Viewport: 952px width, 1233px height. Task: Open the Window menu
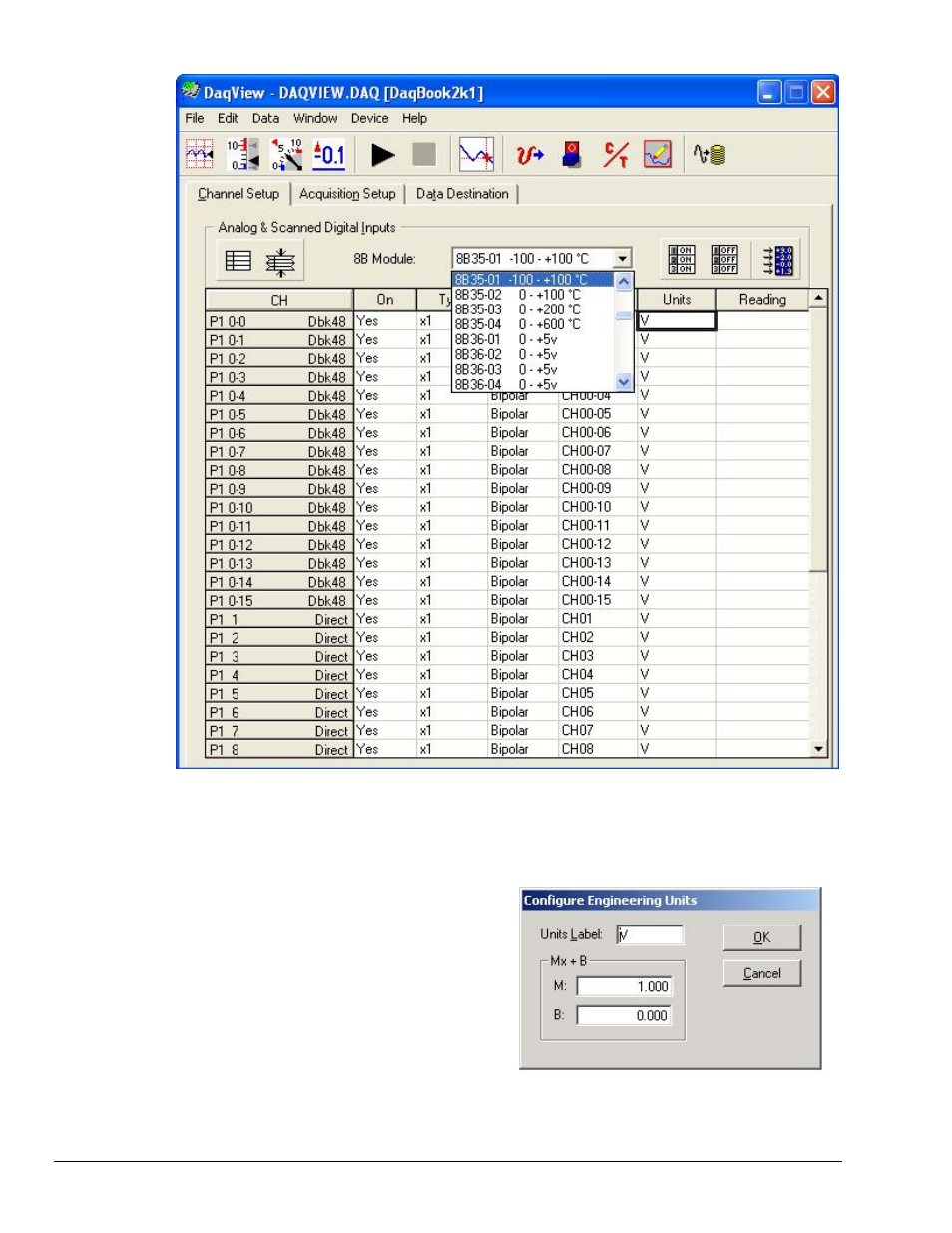[315, 118]
